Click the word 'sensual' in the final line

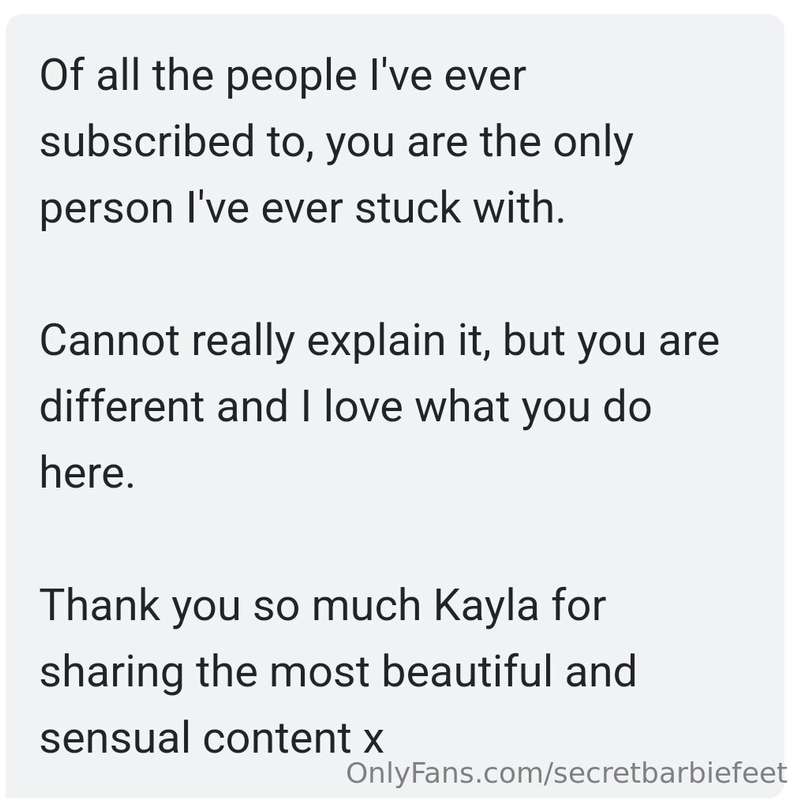(x=116, y=738)
